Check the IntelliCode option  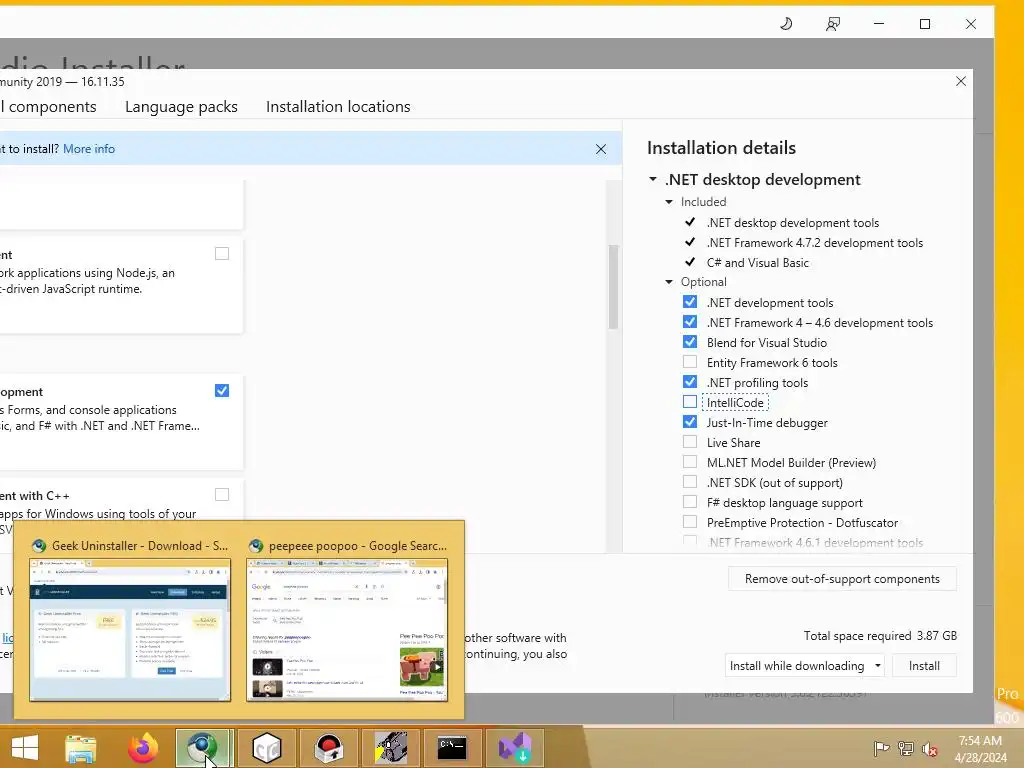pos(690,402)
